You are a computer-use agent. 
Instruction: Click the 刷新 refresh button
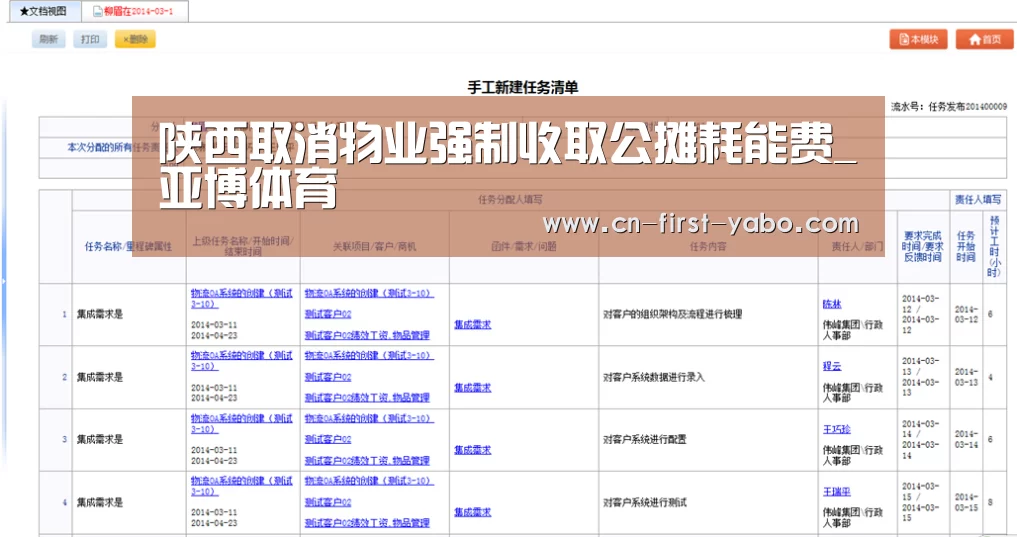pyautogui.click(x=49, y=40)
